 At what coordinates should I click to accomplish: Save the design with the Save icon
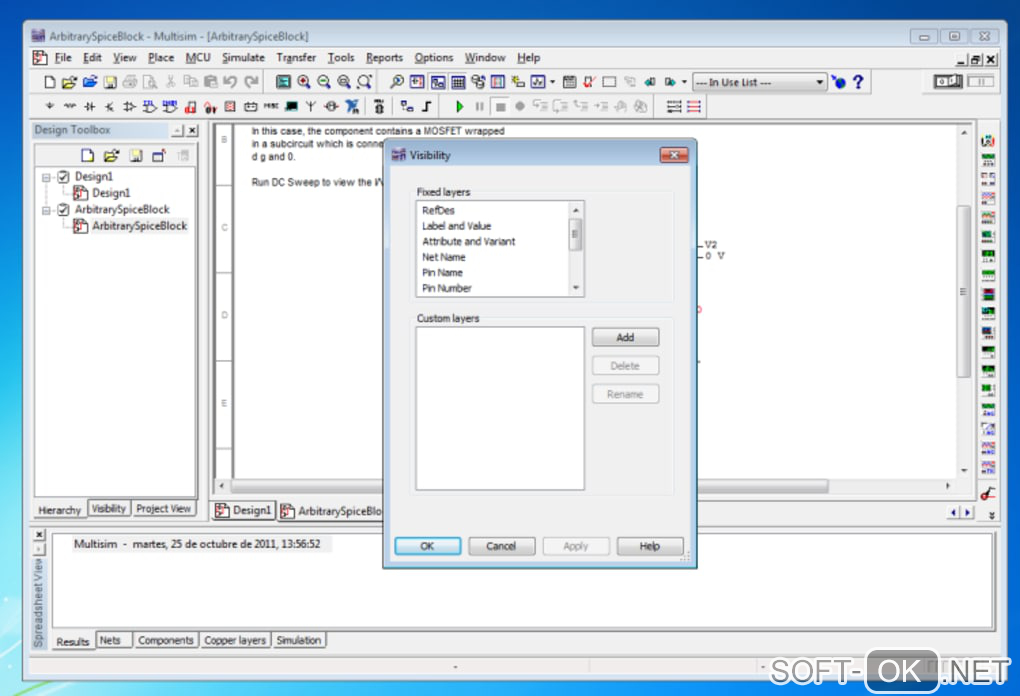coord(110,82)
